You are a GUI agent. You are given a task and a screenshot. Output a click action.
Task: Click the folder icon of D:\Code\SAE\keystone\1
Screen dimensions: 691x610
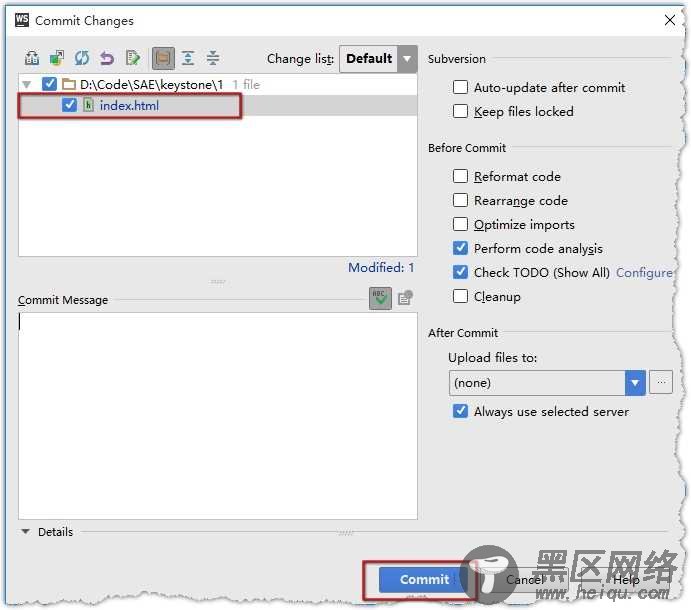click(69, 84)
